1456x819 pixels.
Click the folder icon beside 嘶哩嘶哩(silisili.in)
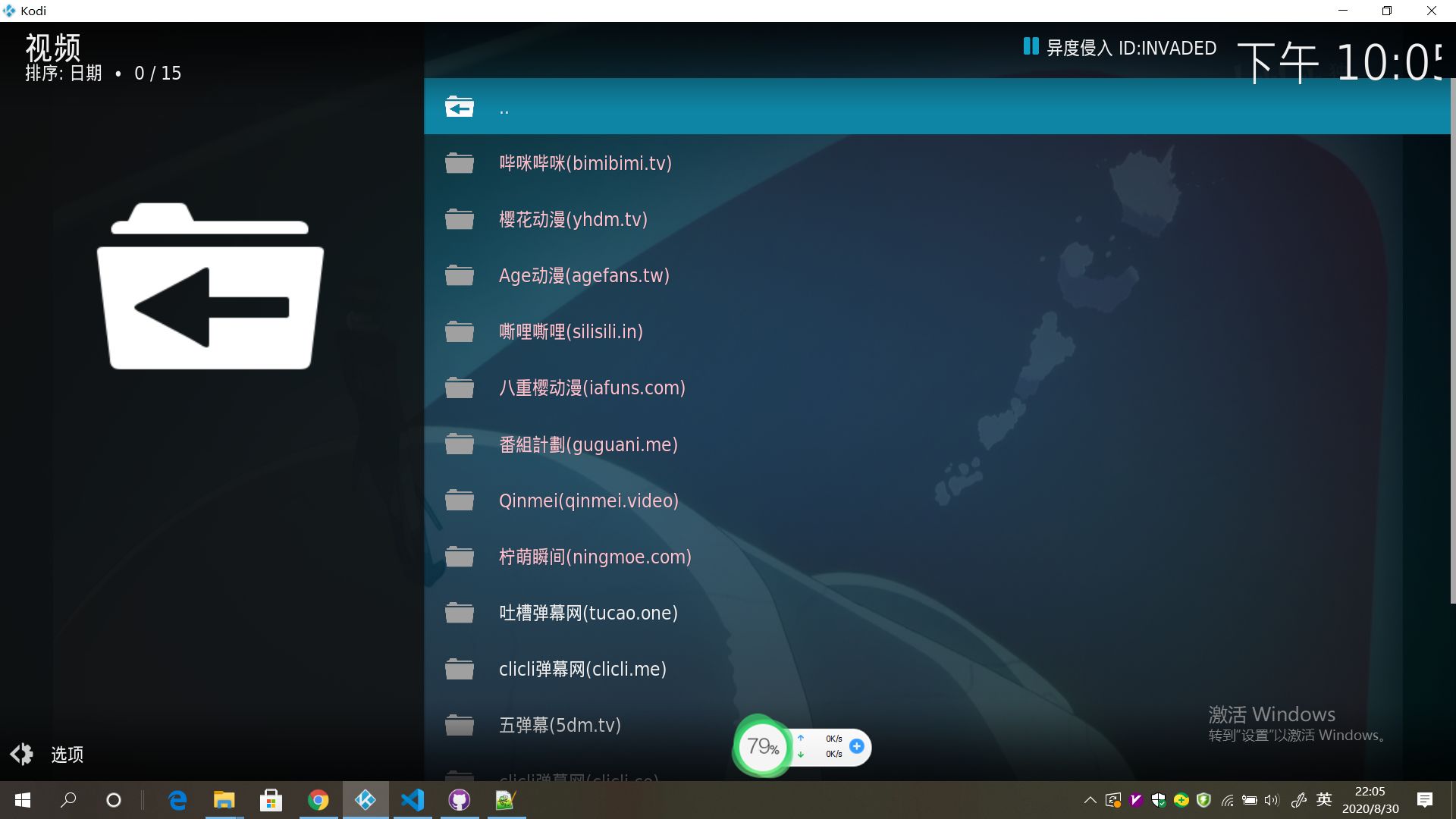click(460, 331)
